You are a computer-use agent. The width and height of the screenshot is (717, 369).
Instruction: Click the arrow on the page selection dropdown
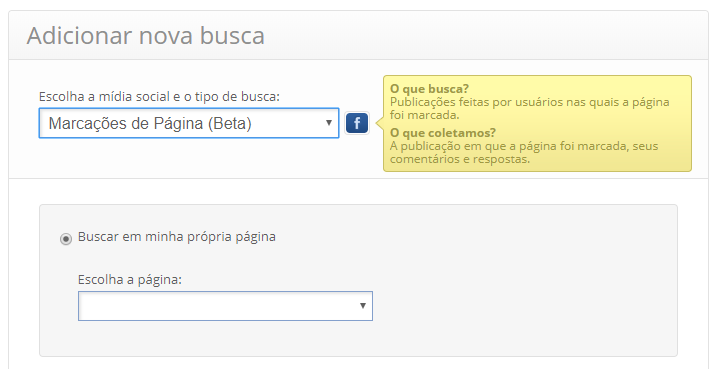pos(363,306)
